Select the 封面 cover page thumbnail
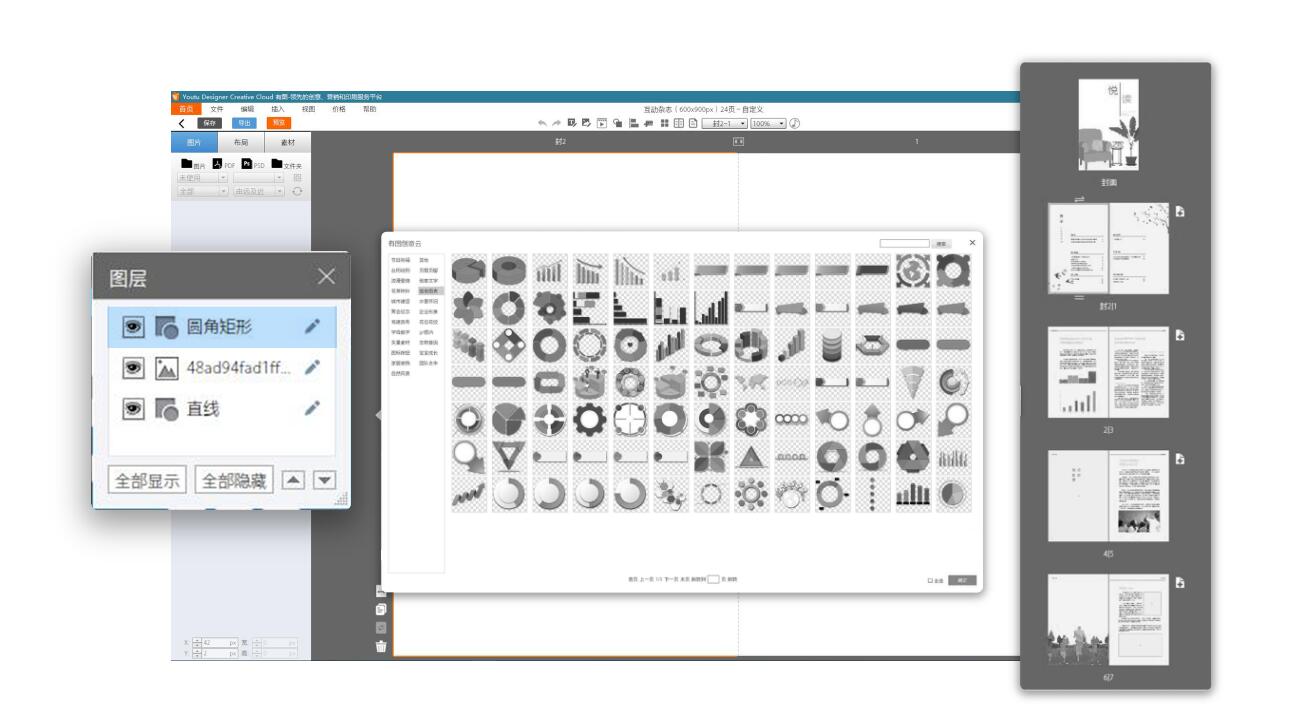Image resolution: width=1289 pixels, height=727 pixels. pyautogui.click(x=1109, y=127)
